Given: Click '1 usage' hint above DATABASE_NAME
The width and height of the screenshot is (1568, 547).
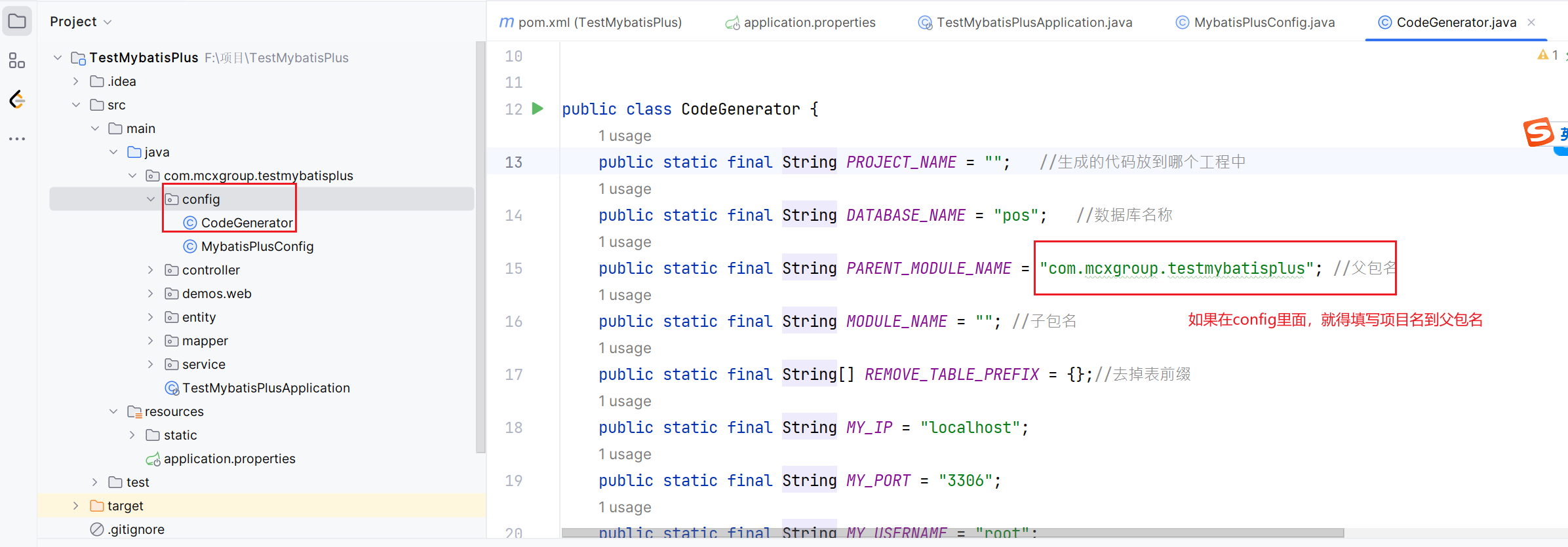Looking at the screenshot, I should tap(625, 189).
